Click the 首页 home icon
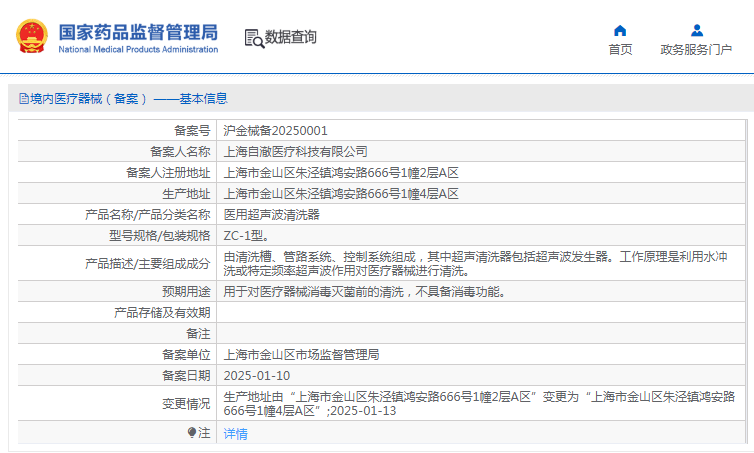754x453 pixels. coord(620,31)
